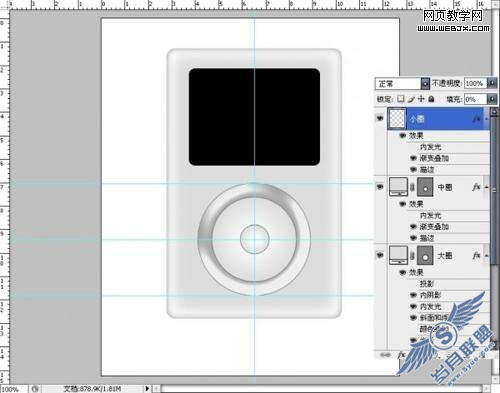Click mask link chain on 大圈 layer

(x=412, y=256)
